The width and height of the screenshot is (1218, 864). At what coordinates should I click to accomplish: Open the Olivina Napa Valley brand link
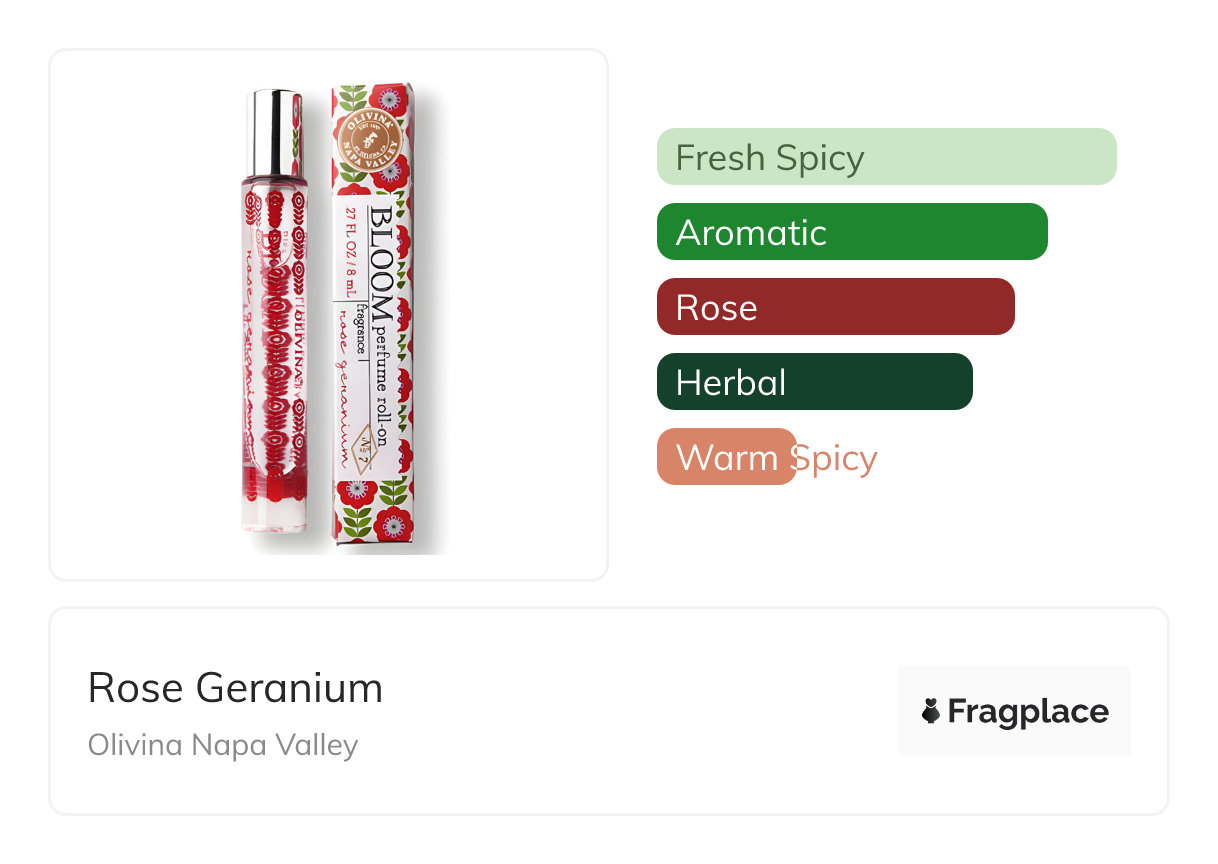pyautogui.click(x=223, y=745)
